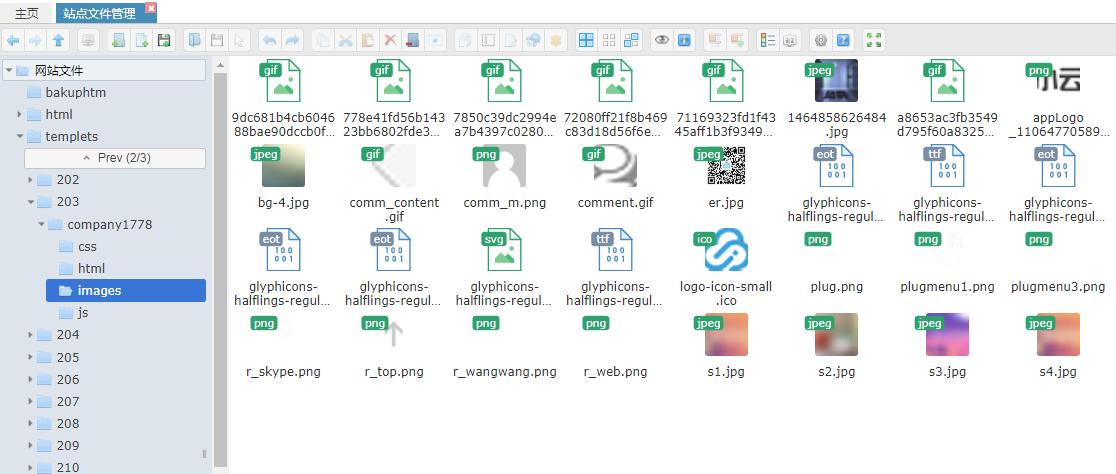
Task: Create a new folder via toolbar
Action: click(x=119, y=41)
